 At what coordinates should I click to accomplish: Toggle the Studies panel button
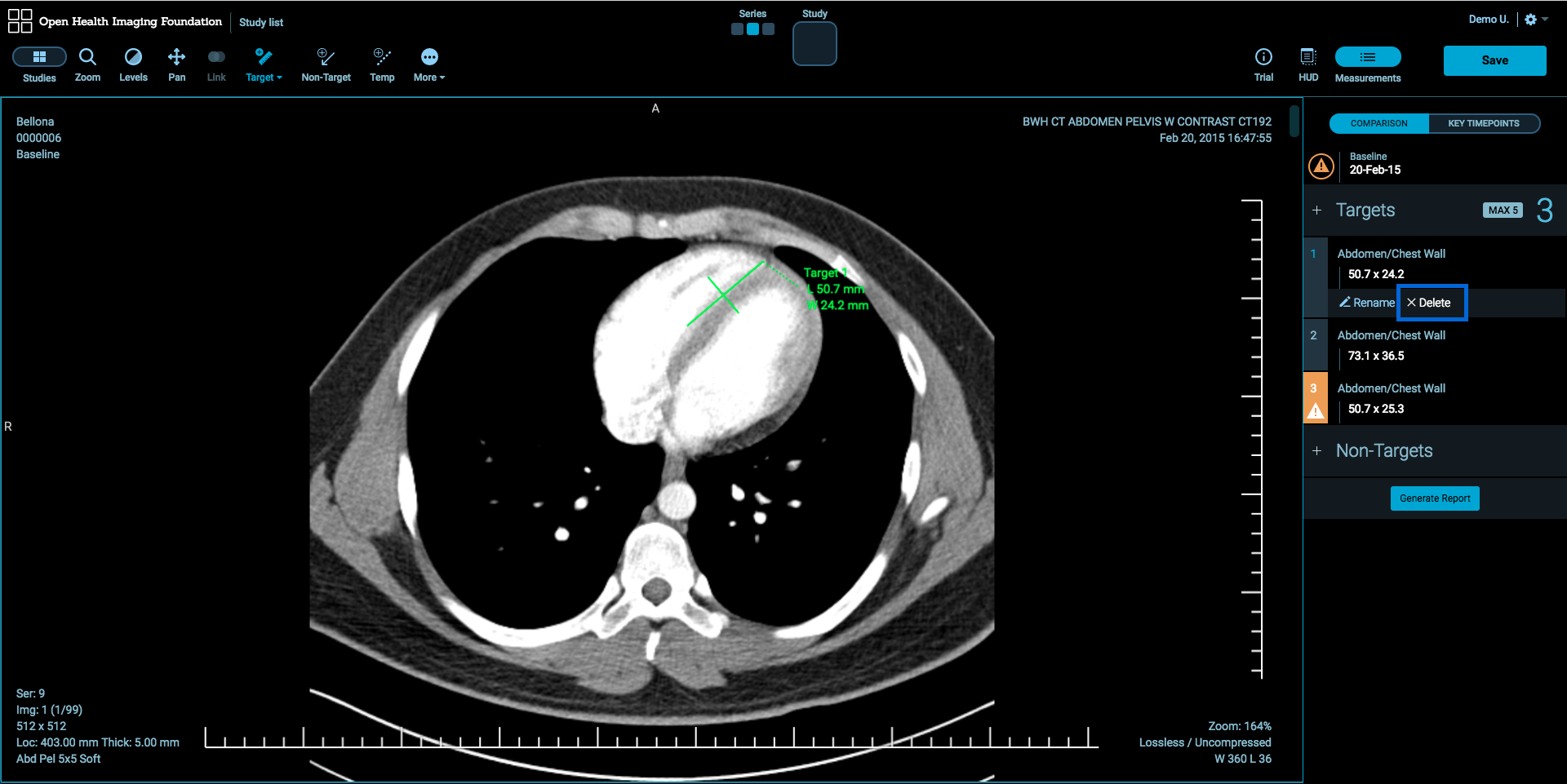pos(39,57)
